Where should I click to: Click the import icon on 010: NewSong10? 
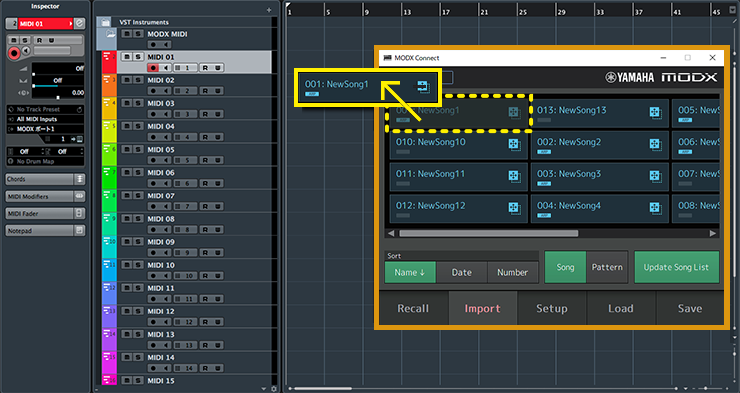tap(514, 144)
